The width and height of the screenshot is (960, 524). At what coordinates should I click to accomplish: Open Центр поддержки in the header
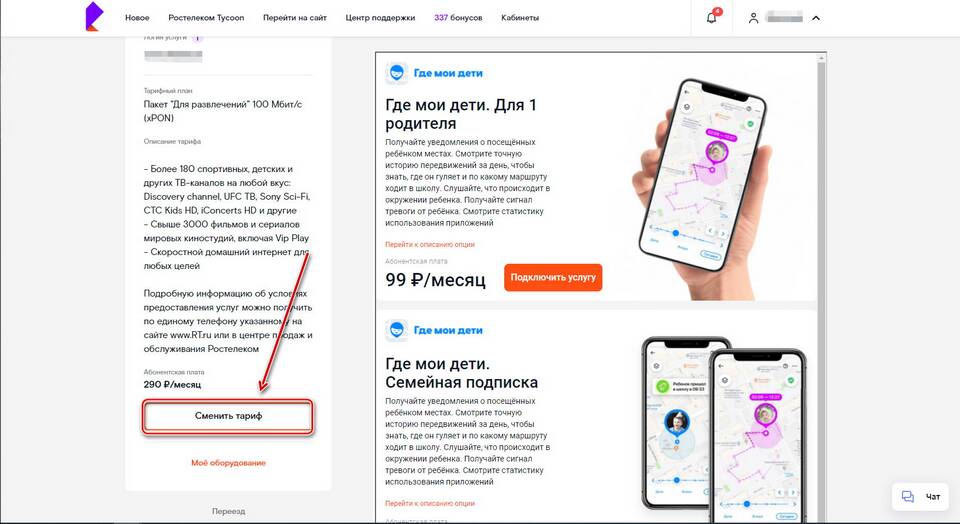(380, 18)
